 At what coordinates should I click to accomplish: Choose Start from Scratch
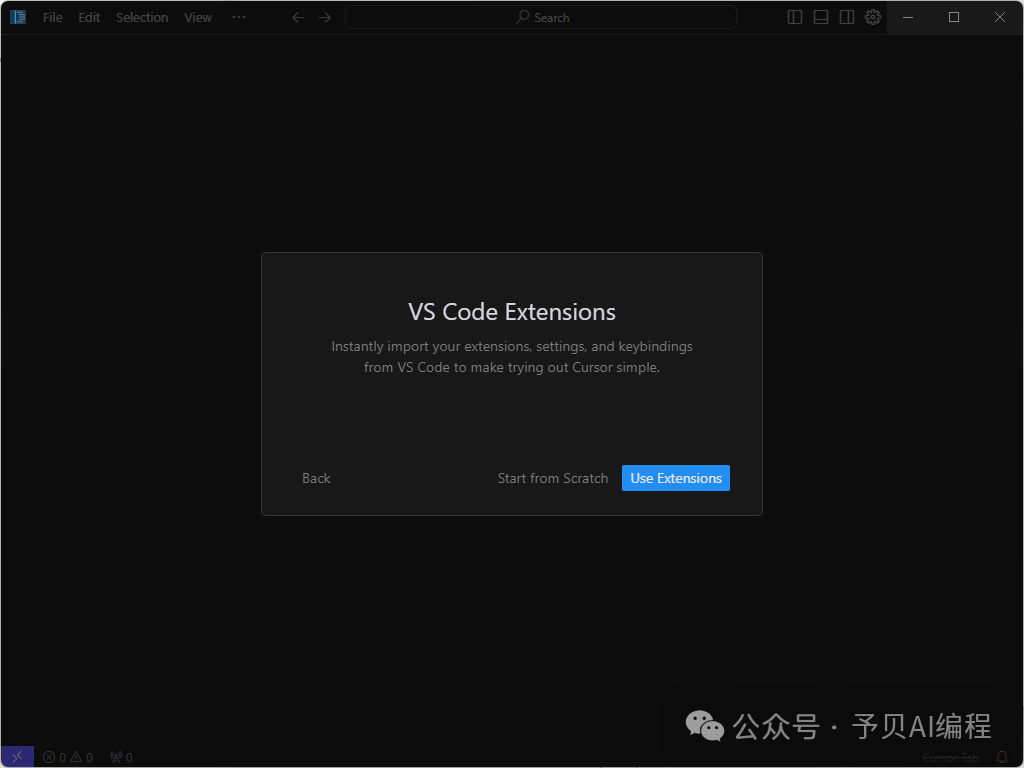click(x=552, y=478)
